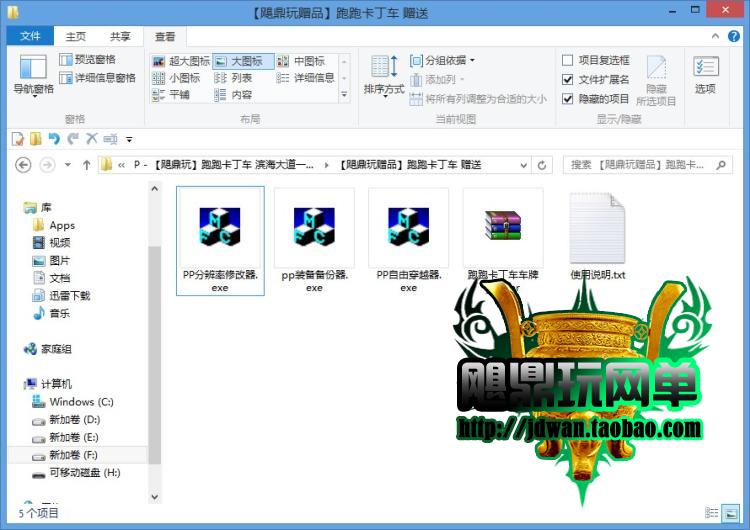Open the 文件 menu tab
The width and height of the screenshot is (750, 530).
tap(30, 36)
